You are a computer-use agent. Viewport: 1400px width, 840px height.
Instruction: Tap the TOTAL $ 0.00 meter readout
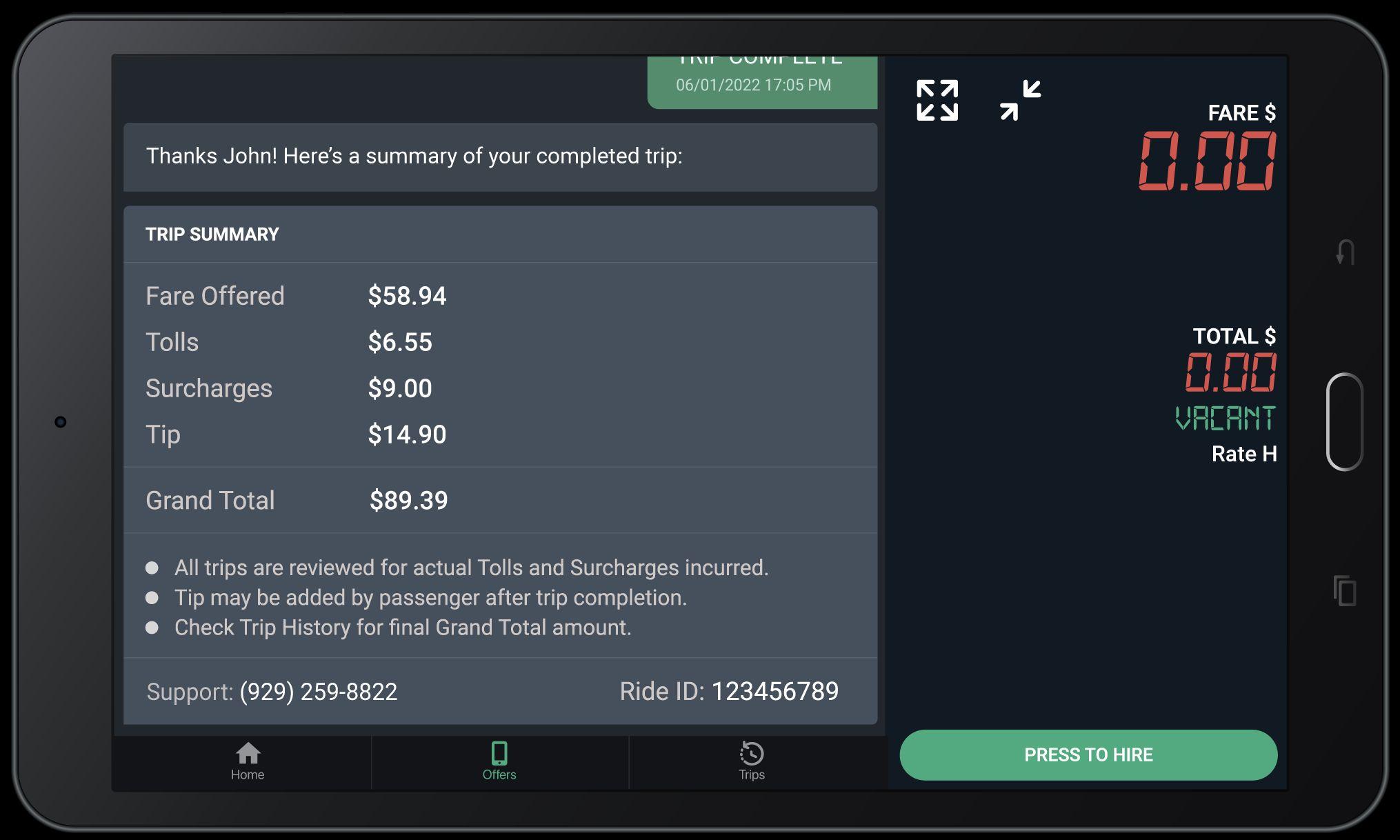(1231, 372)
